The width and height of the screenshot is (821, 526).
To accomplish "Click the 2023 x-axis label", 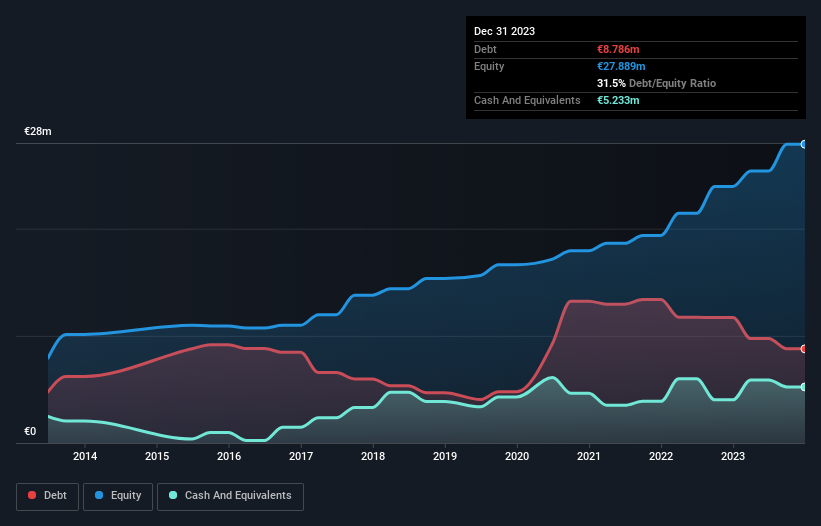I will coord(733,456).
